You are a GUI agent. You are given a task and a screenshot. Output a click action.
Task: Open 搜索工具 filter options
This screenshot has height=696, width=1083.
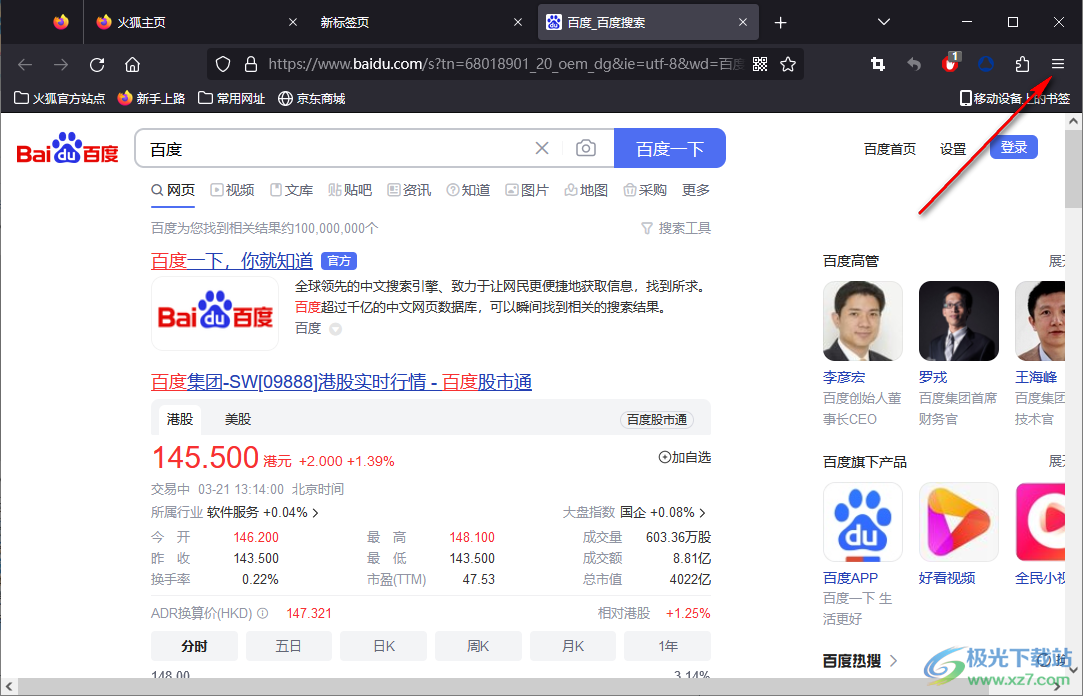[x=676, y=228]
